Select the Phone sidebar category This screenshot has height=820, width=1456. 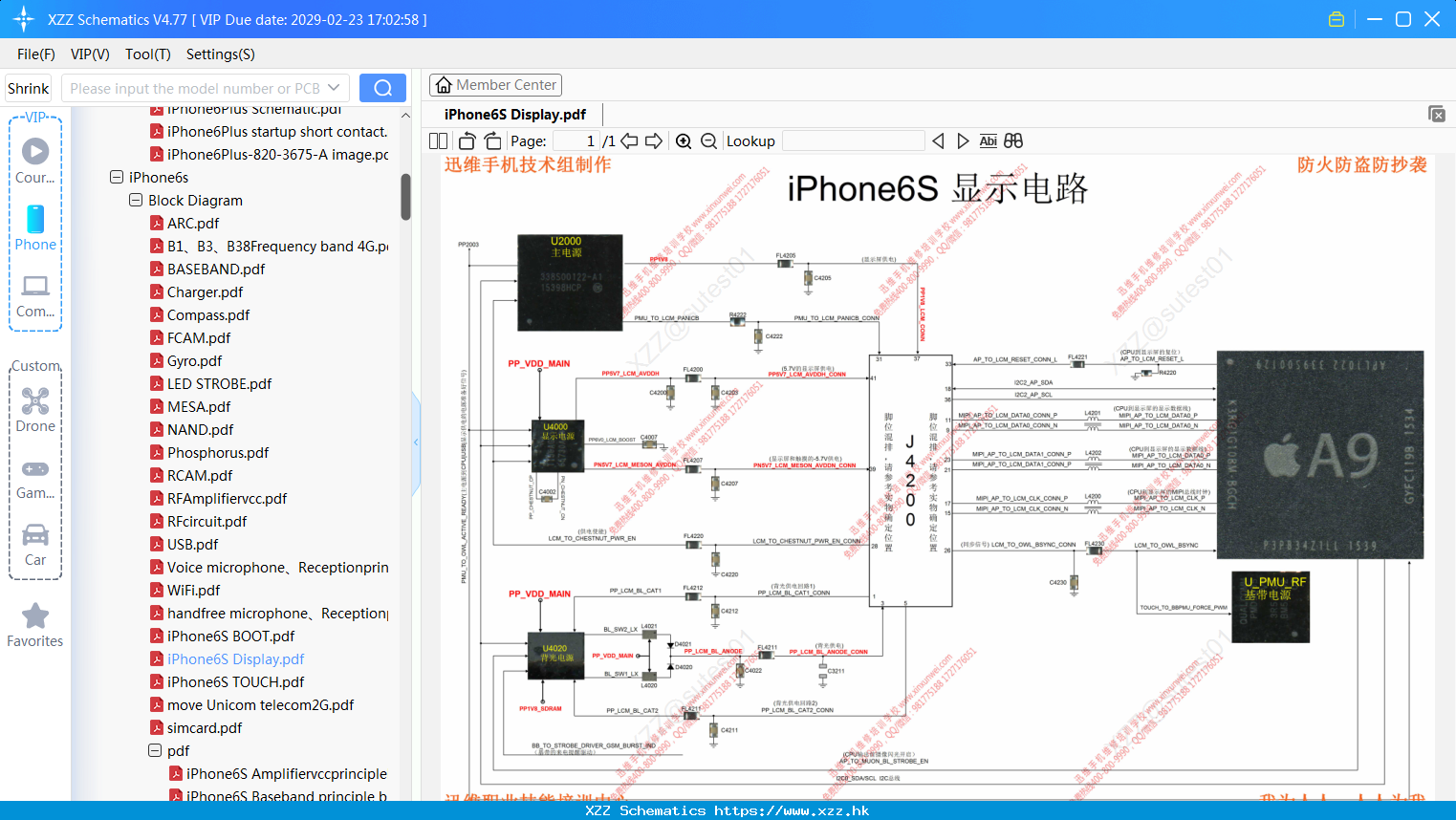[x=35, y=227]
